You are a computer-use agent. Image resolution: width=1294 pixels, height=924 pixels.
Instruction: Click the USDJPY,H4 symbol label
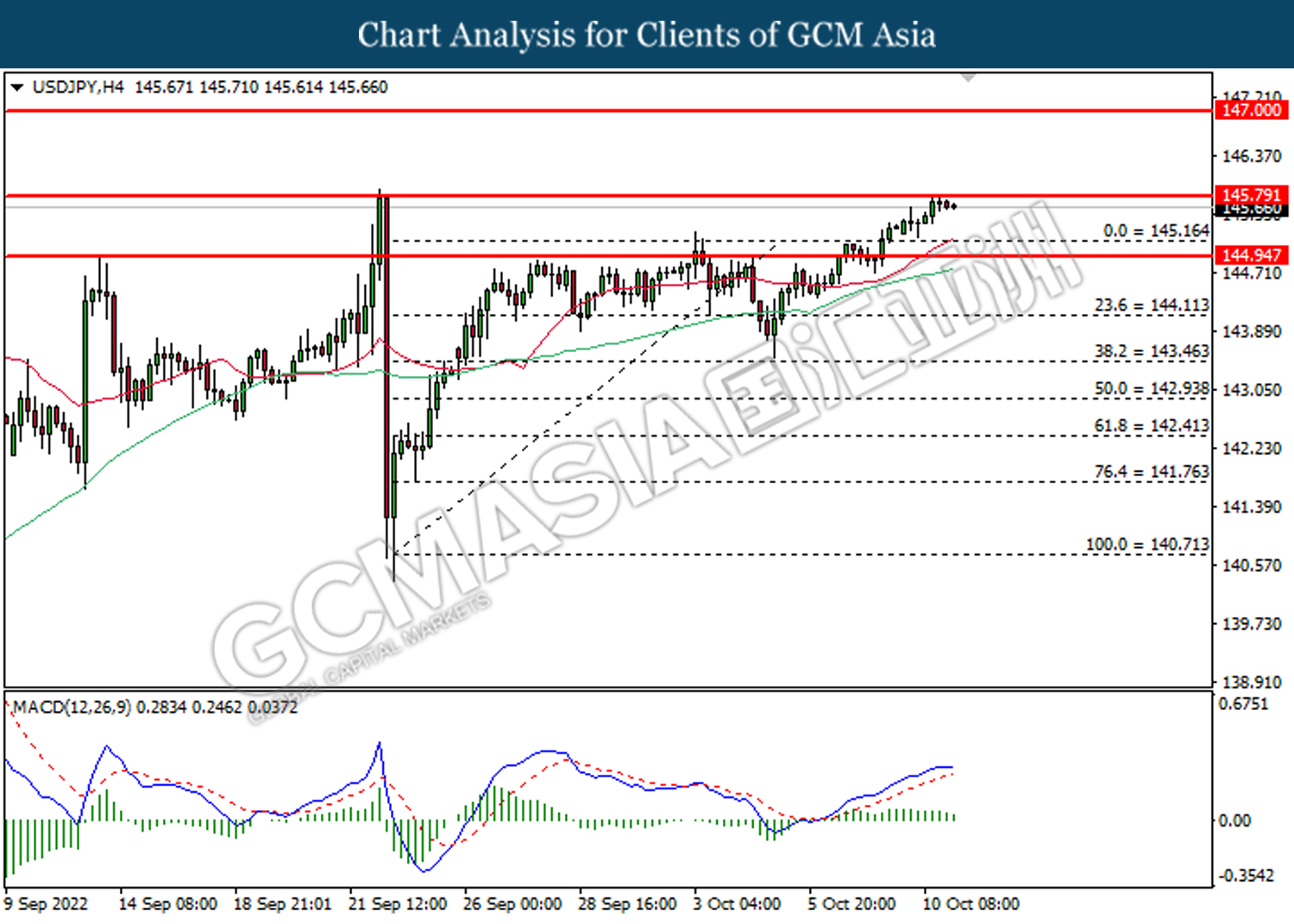78,87
